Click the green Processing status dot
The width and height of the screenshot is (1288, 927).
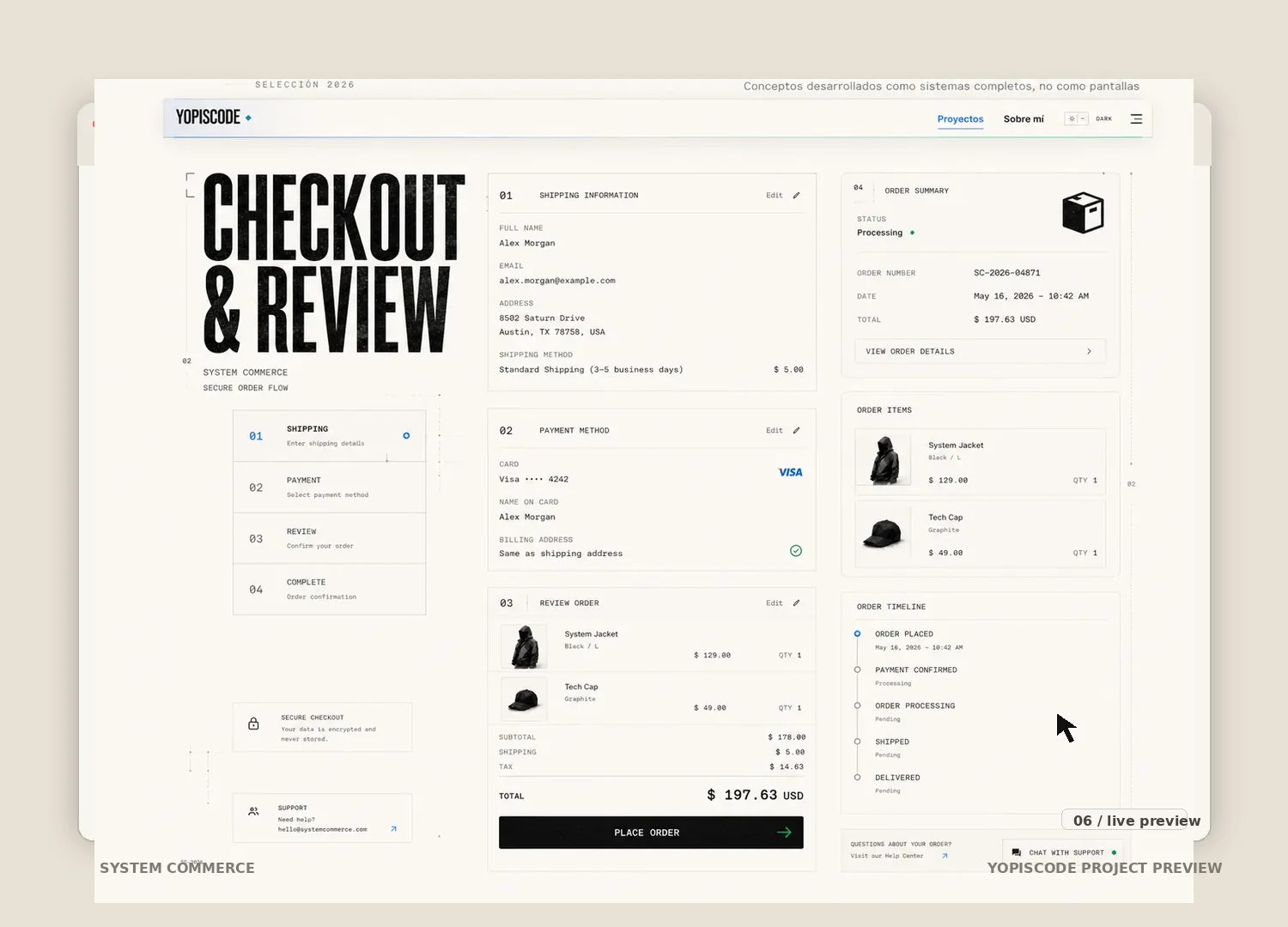[x=912, y=233]
